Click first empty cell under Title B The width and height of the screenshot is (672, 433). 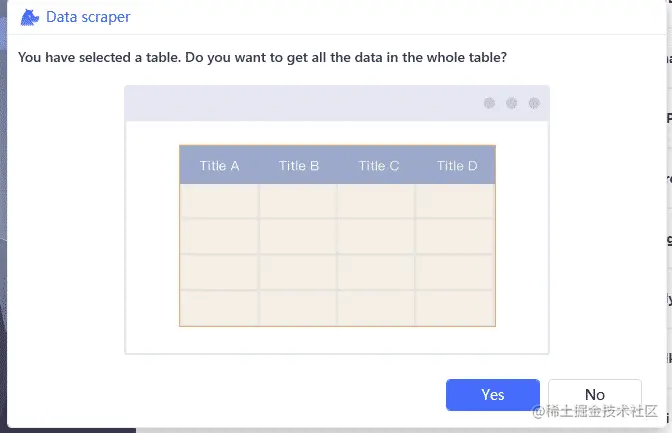(298, 201)
